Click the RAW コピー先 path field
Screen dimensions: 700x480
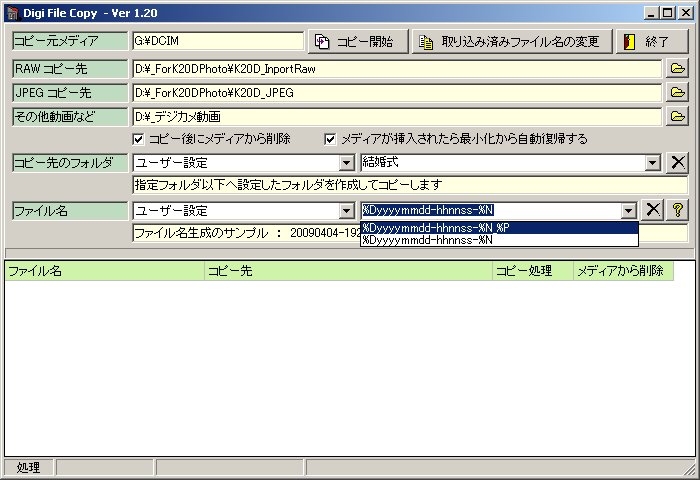(397, 69)
